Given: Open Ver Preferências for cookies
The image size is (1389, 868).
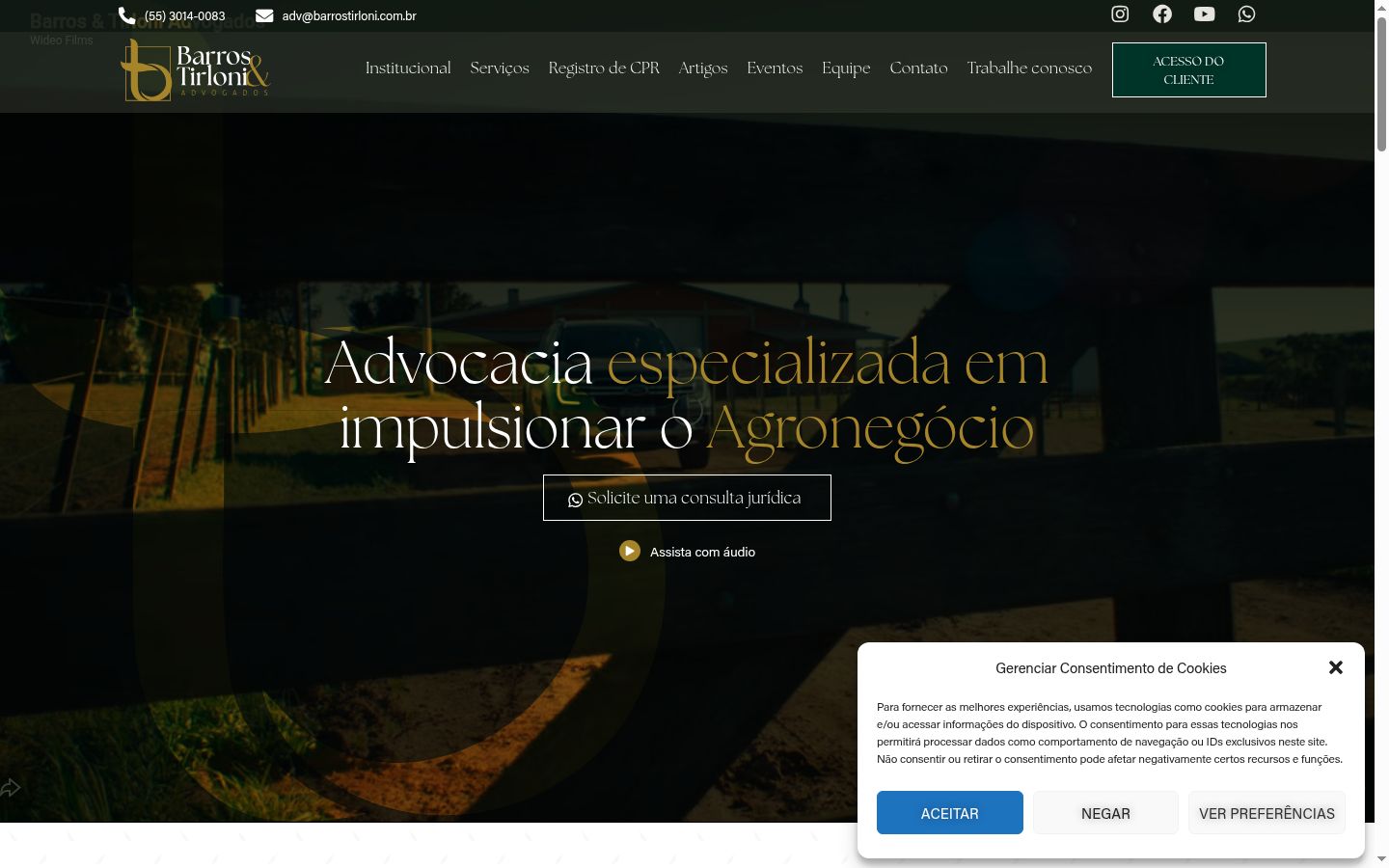Looking at the screenshot, I should 1266,813.
